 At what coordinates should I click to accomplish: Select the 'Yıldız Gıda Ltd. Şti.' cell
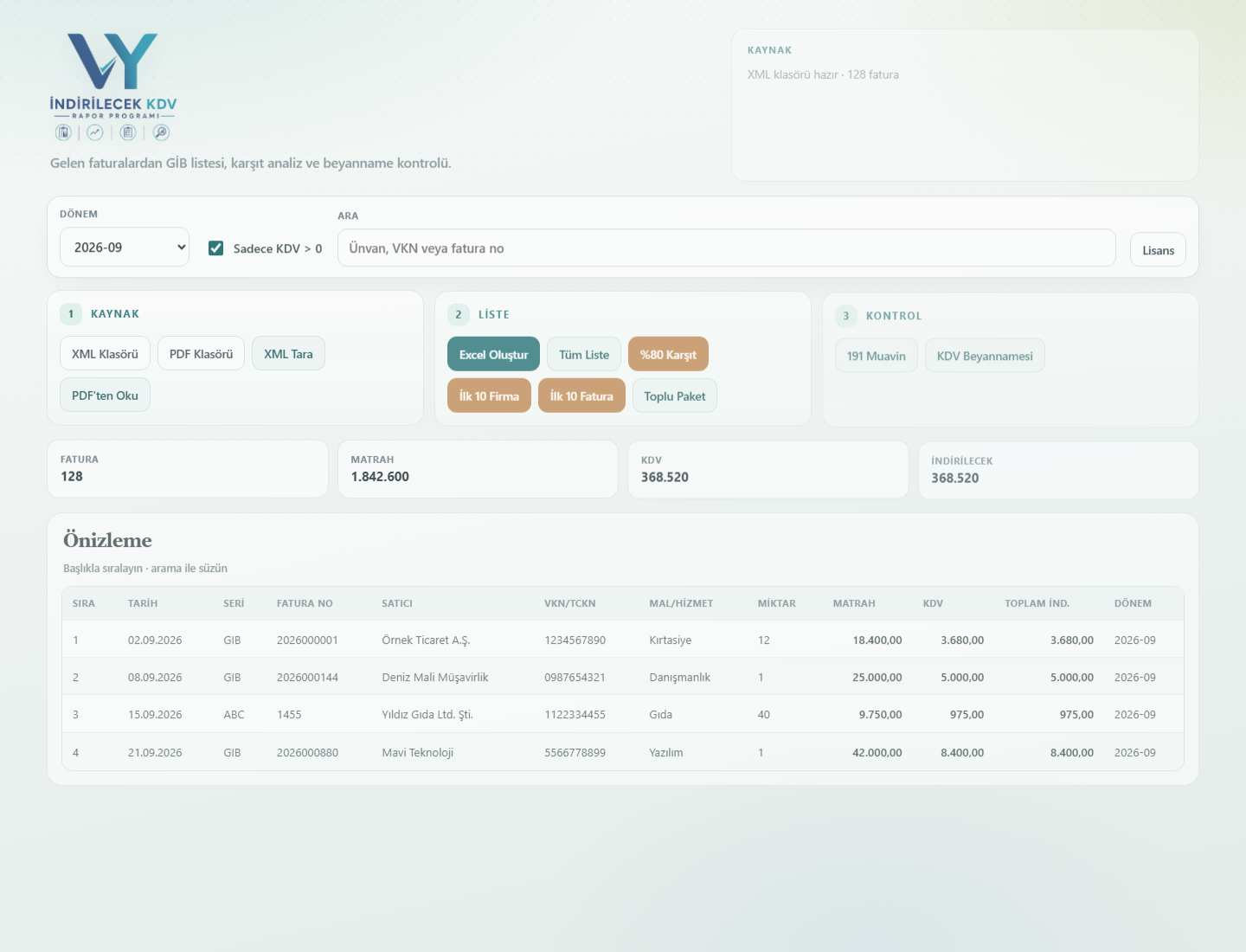[x=427, y=715]
